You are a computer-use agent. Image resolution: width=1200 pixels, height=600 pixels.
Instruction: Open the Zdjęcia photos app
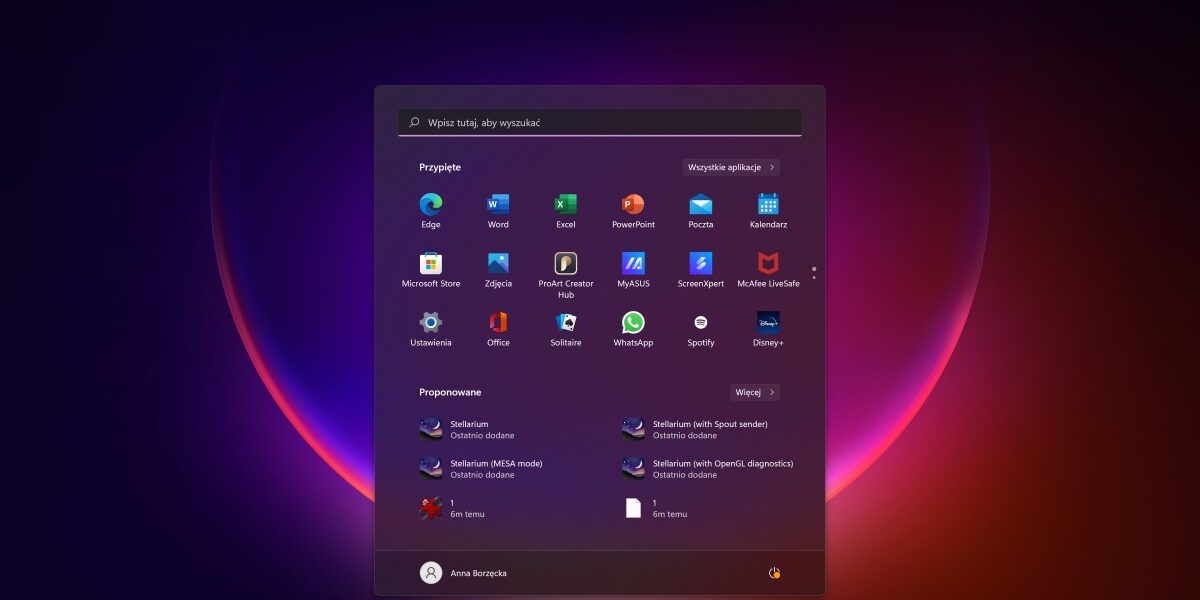[x=498, y=268]
